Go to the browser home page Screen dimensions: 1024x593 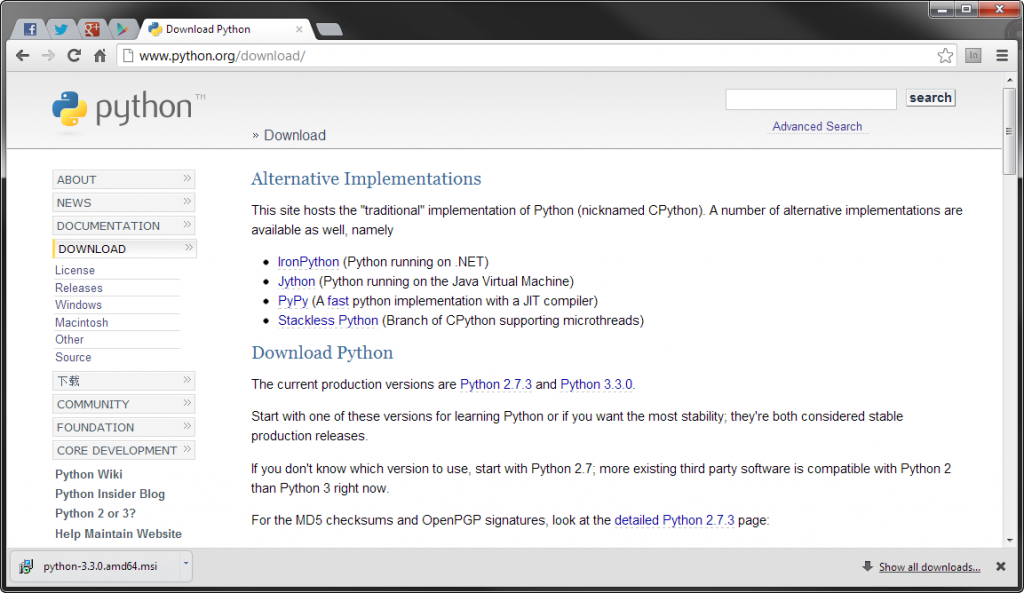pyautogui.click(x=100, y=56)
